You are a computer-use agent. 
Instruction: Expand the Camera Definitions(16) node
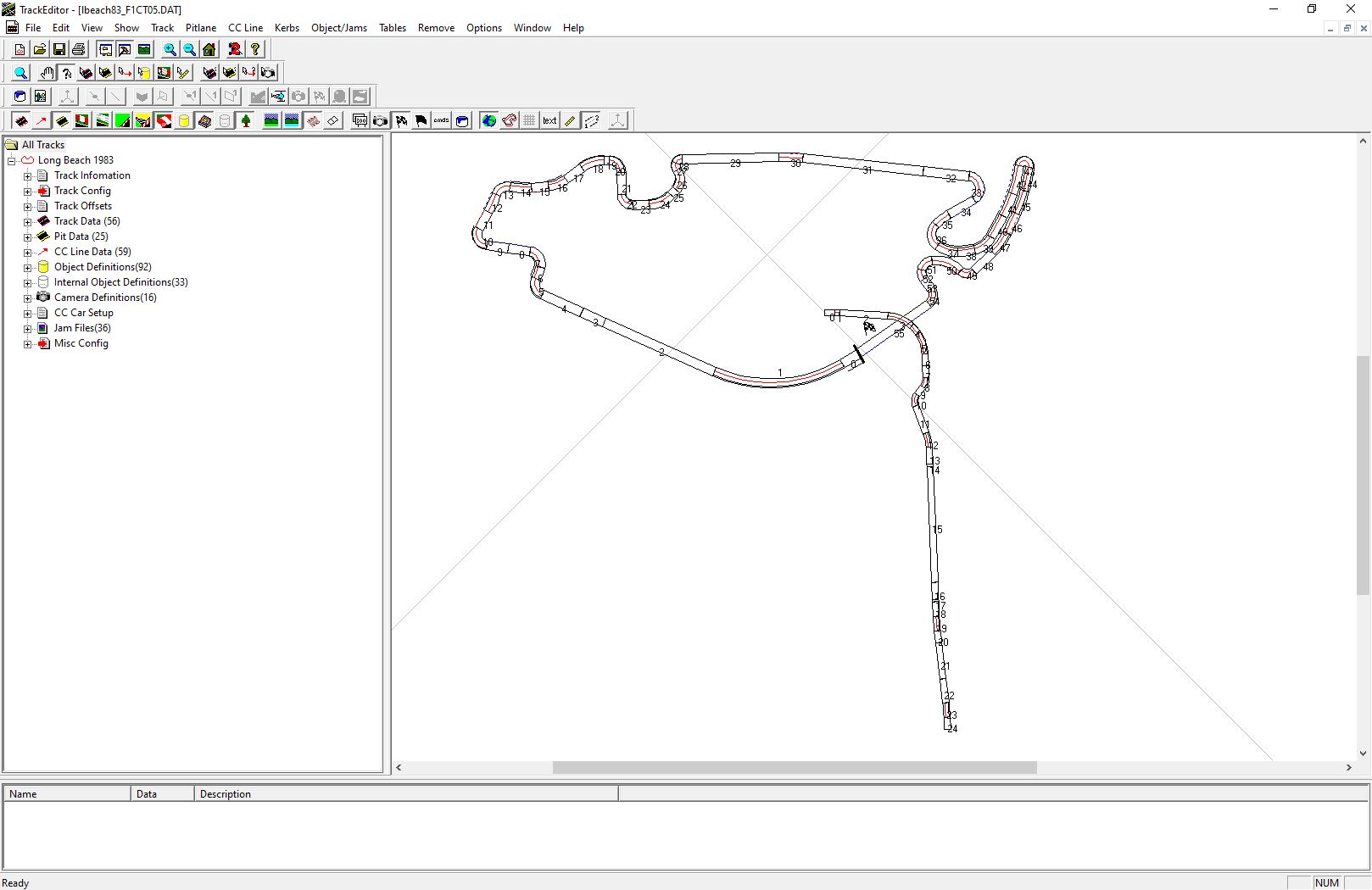point(27,298)
